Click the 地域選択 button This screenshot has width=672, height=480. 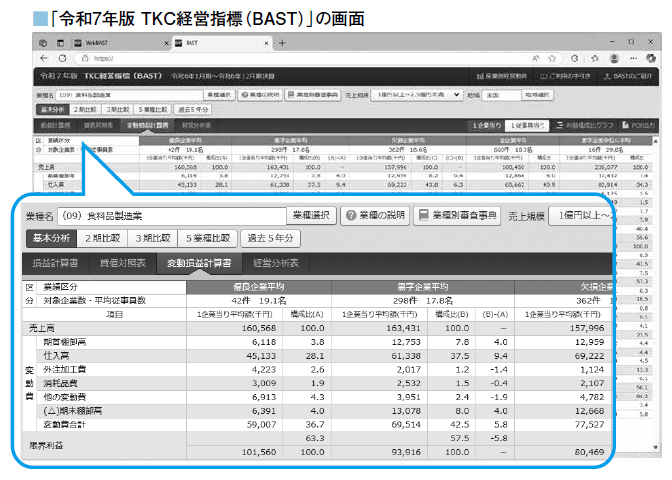537,95
